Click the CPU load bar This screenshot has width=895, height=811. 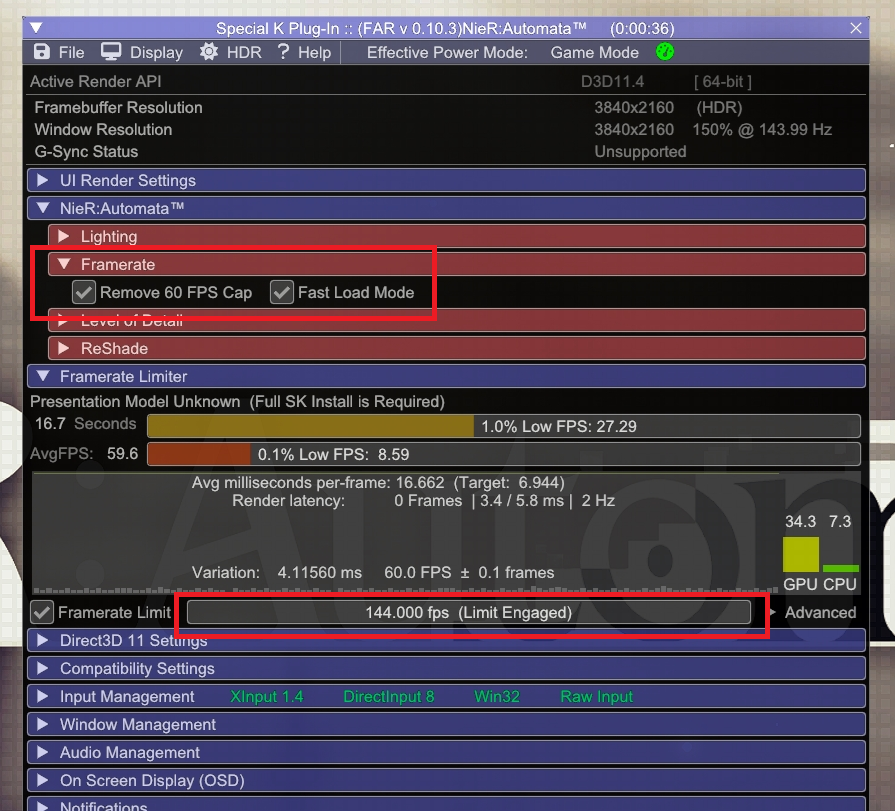point(841,568)
